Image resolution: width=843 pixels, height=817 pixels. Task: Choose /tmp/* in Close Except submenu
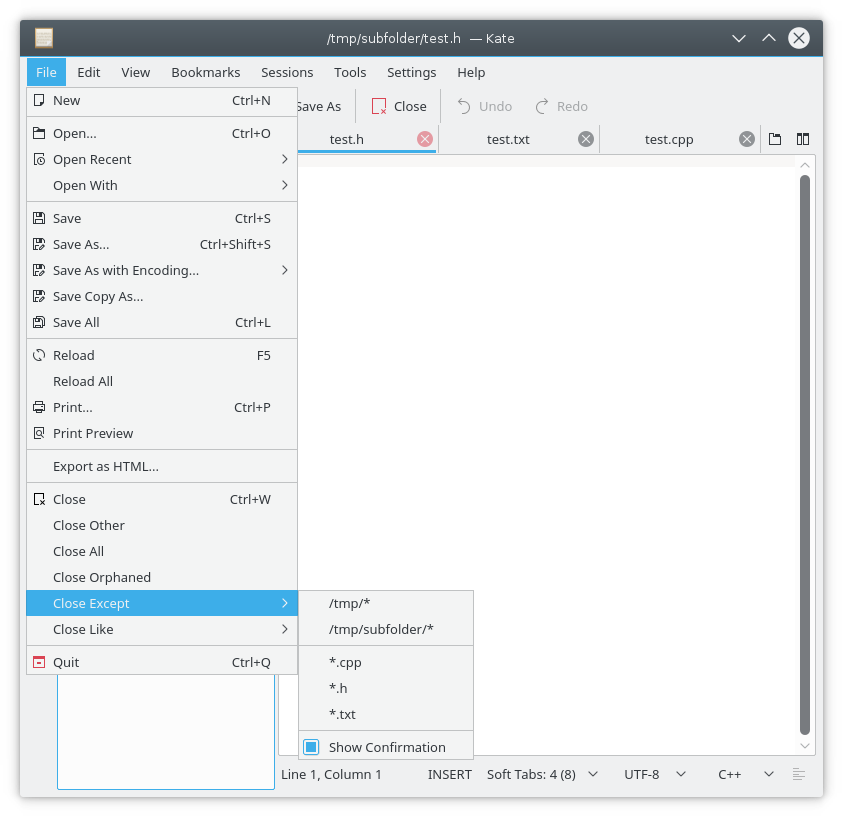coord(386,603)
